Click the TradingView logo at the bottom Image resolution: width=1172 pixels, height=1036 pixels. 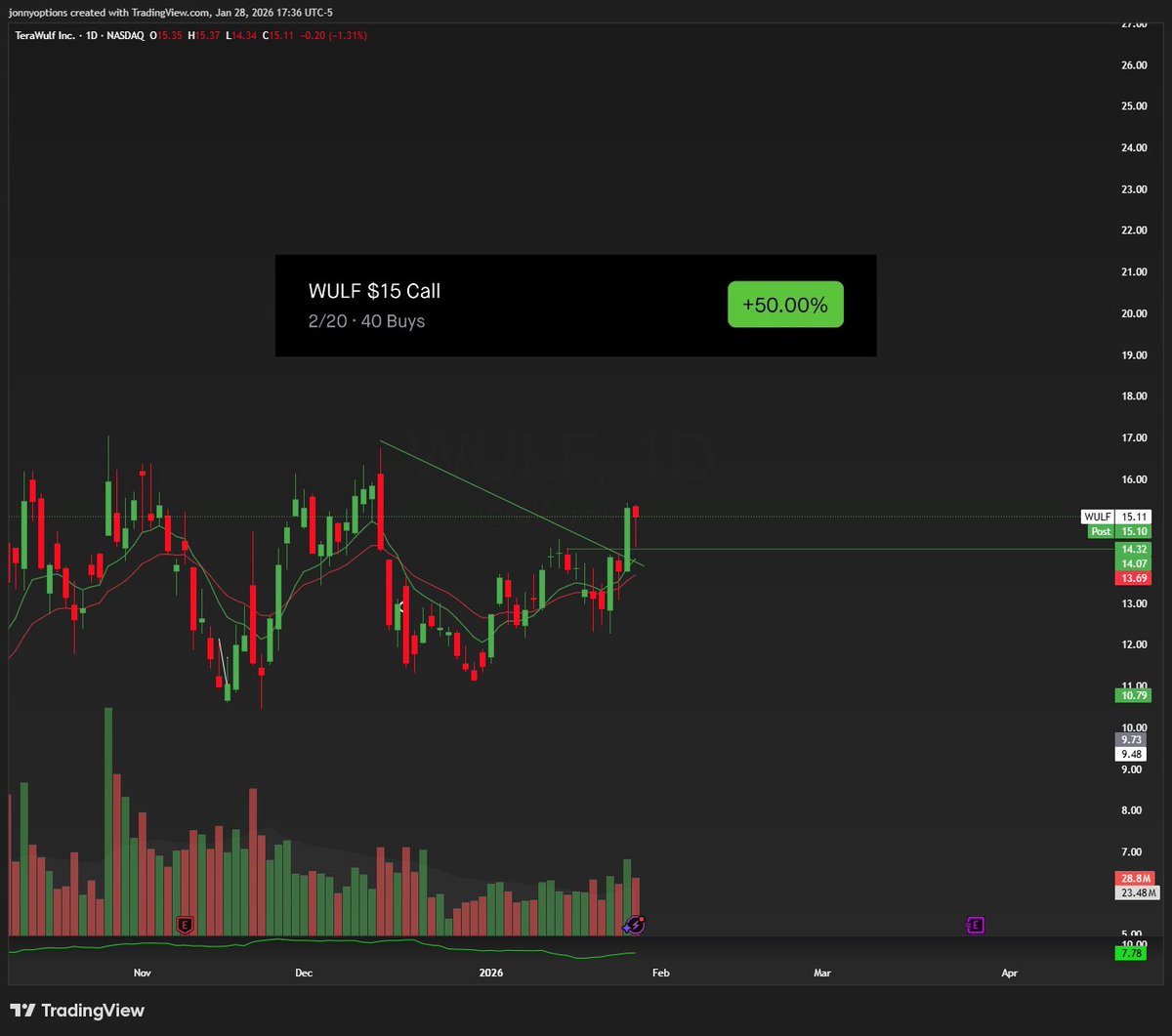[76, 1011]
